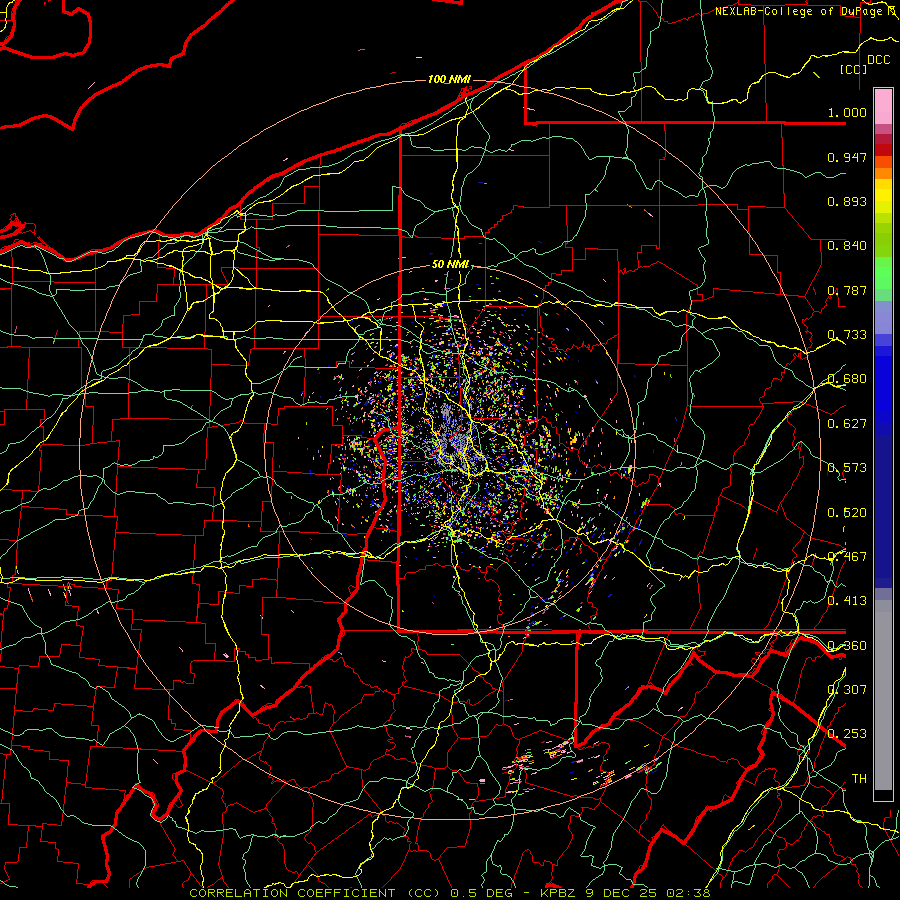Click the 0.520 legend value
The height and width of the screenshot is (900, 900).
(x=847, y=513)
